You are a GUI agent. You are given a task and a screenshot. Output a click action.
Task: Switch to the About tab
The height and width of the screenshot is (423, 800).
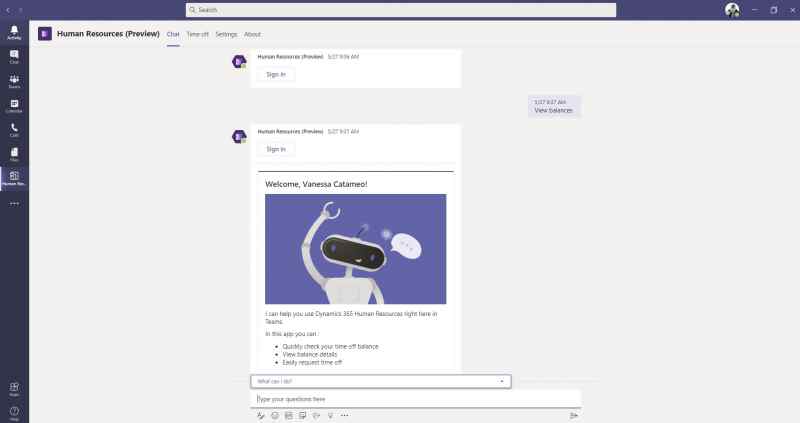tap(253, 34)
